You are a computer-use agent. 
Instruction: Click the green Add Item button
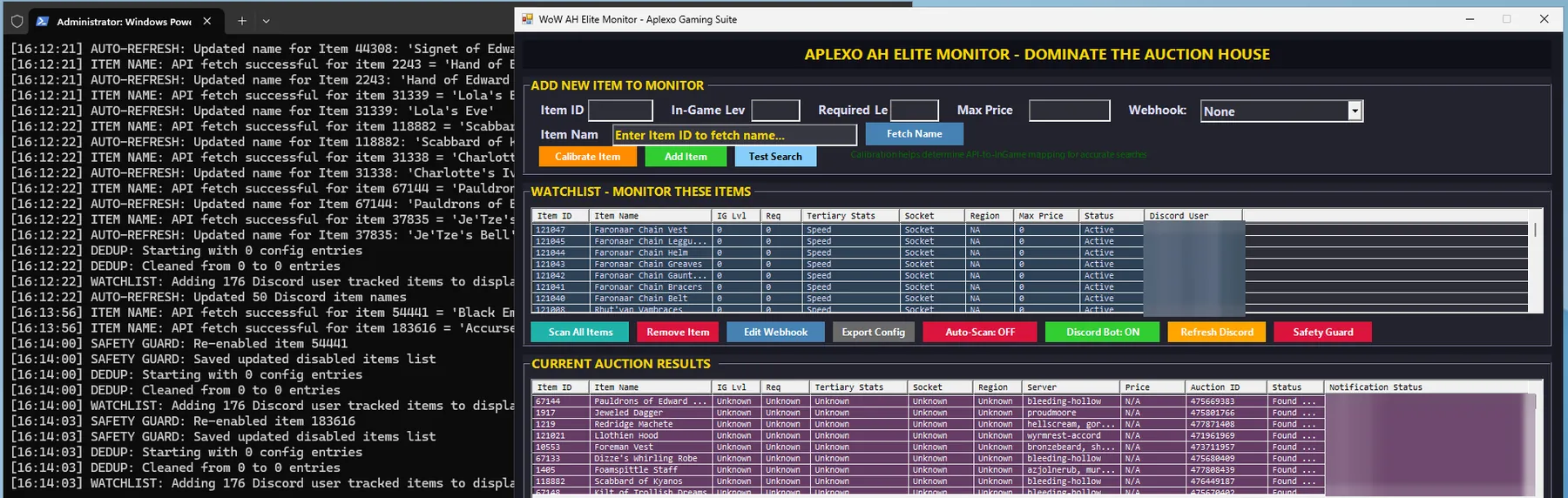pos(686,157)
